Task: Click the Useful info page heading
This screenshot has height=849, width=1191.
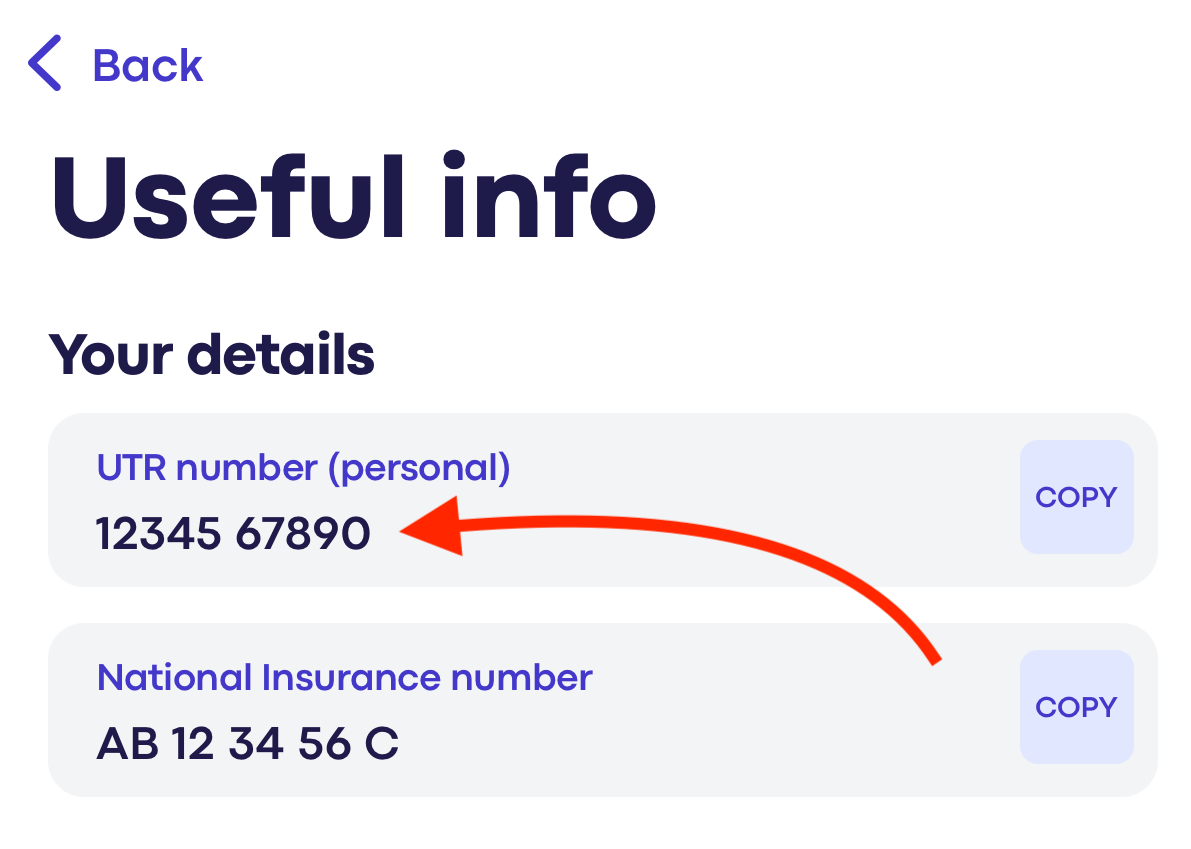Action: click(355, 196)
